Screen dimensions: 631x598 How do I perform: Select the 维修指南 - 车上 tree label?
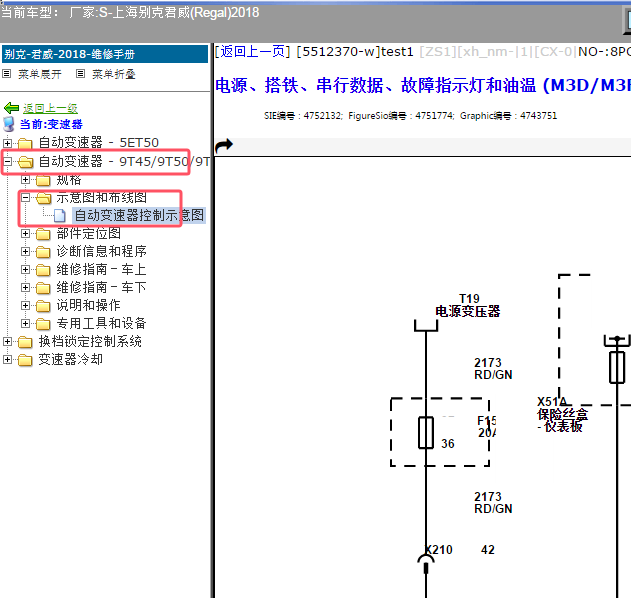tap(101, 269)
